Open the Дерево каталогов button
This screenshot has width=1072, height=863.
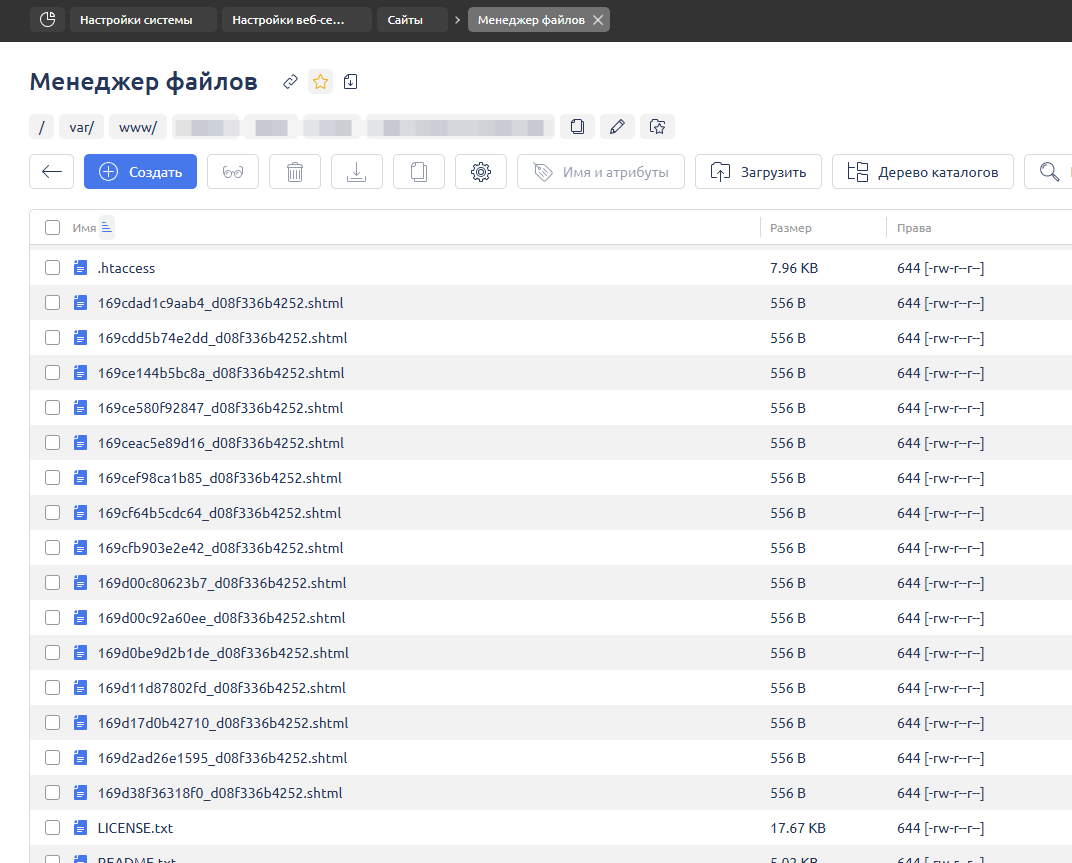[922, 172]
